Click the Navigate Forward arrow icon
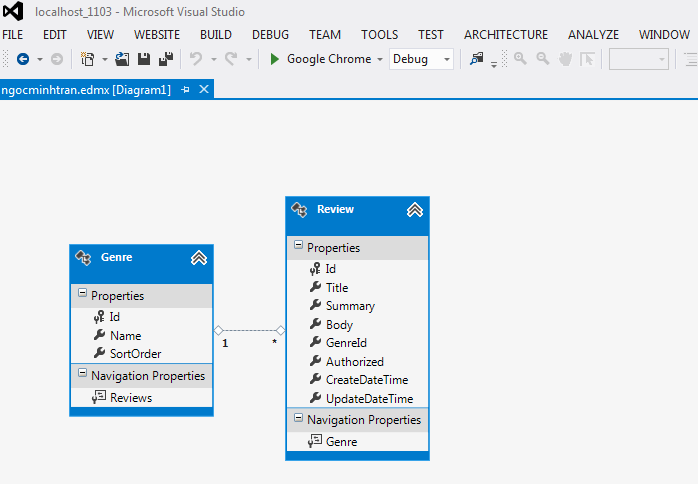 (57, 59)
